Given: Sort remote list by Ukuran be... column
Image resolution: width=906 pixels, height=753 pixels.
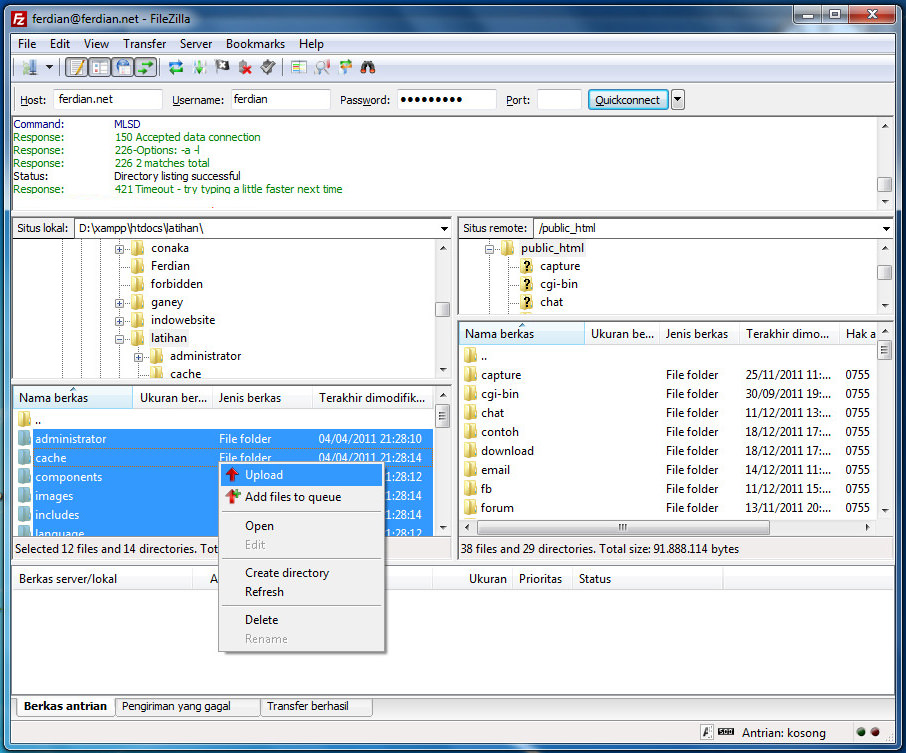Looking at the screenshot, I should pyautogui.click(x=622, y=333).
